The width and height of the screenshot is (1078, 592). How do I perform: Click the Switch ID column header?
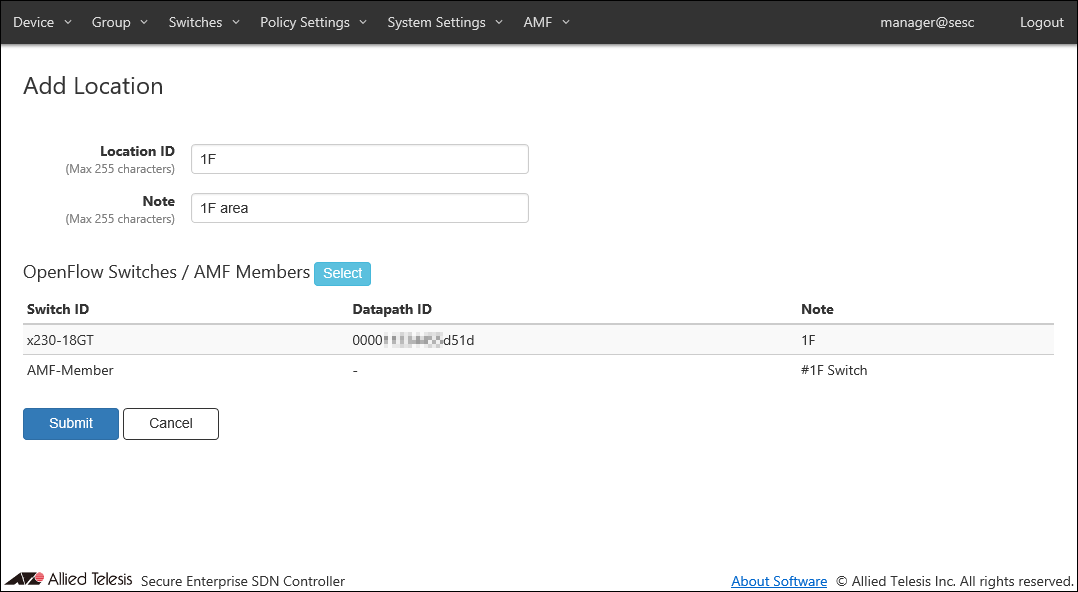point(58,309)
